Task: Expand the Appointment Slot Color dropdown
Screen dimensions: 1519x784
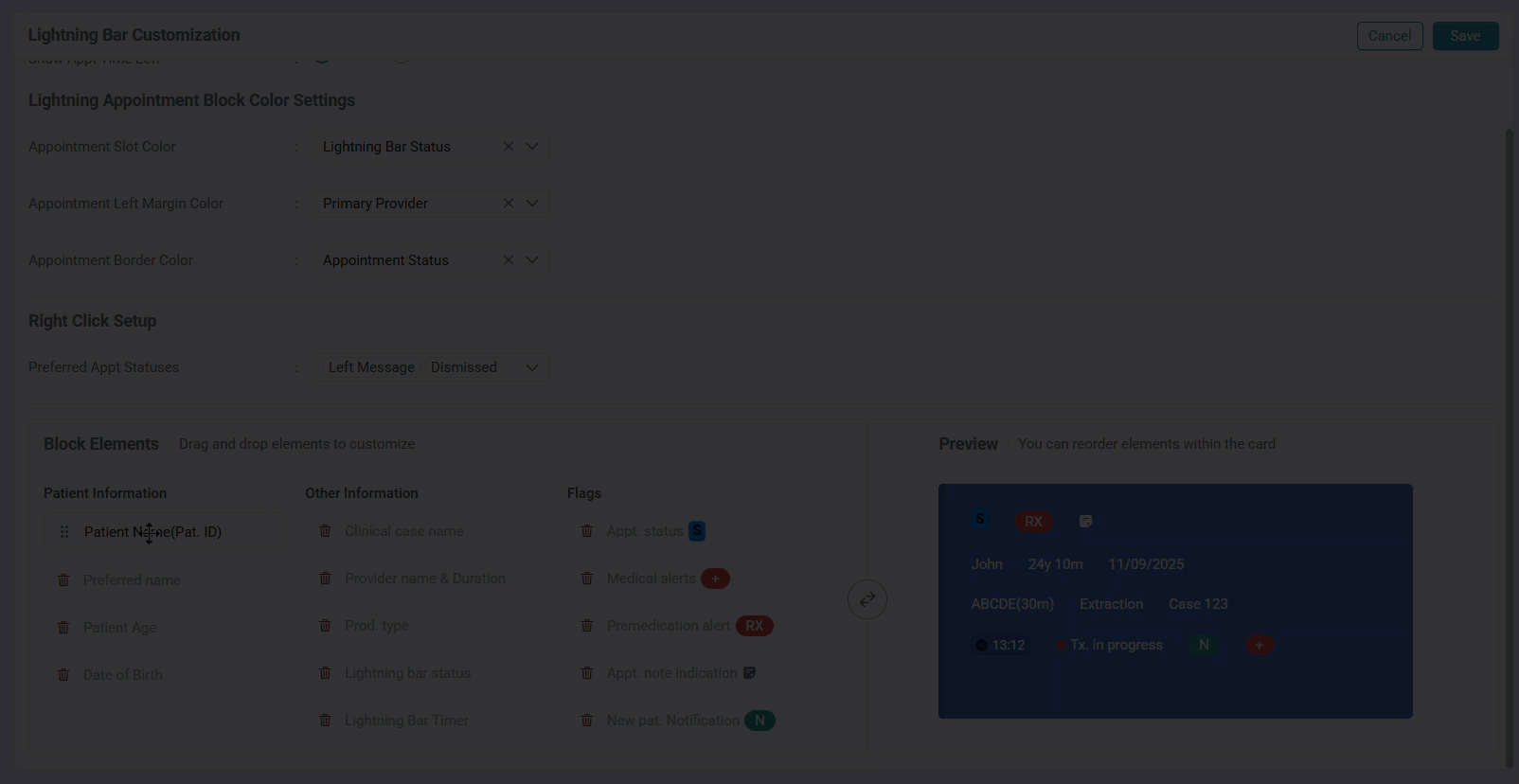Action: click(532, 147)
